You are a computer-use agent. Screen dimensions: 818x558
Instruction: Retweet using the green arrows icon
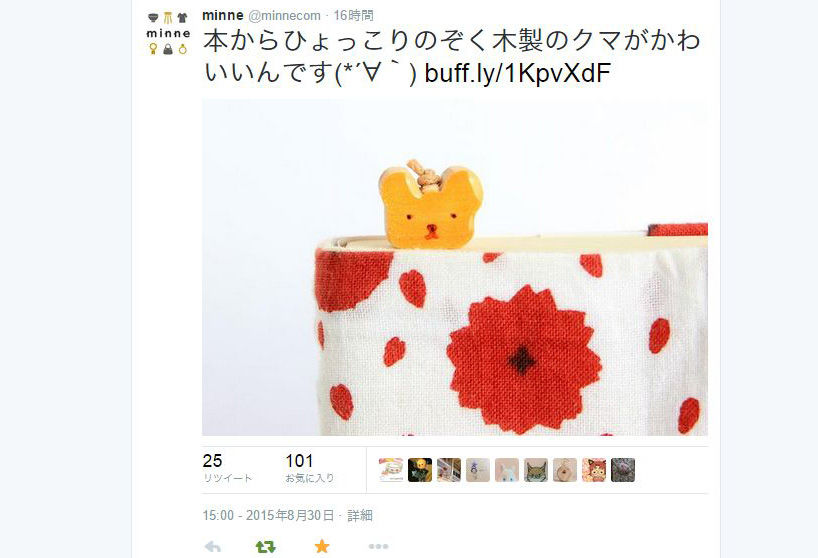pos(266,547)
